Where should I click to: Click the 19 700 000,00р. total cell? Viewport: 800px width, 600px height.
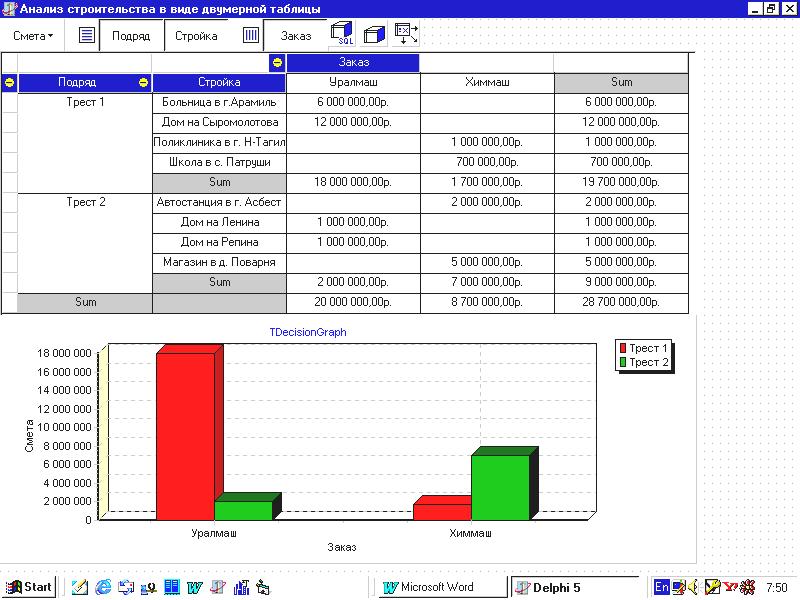[x=621, y=182]
